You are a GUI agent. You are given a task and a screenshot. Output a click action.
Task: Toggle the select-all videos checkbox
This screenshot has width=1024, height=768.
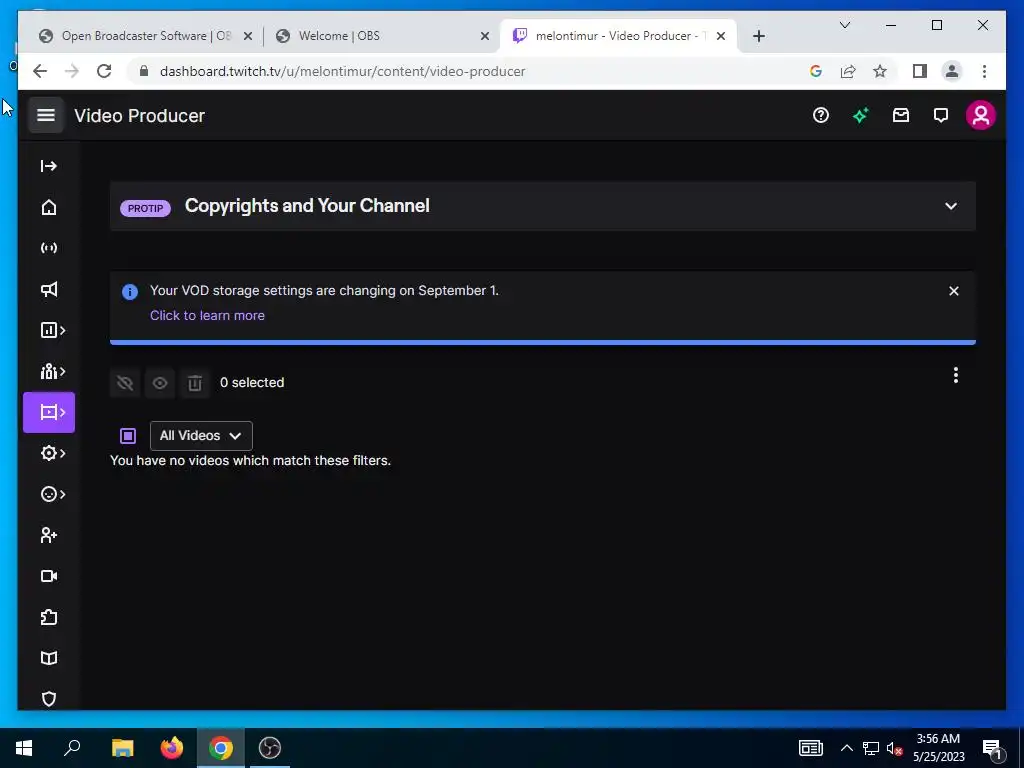(128, 436)
